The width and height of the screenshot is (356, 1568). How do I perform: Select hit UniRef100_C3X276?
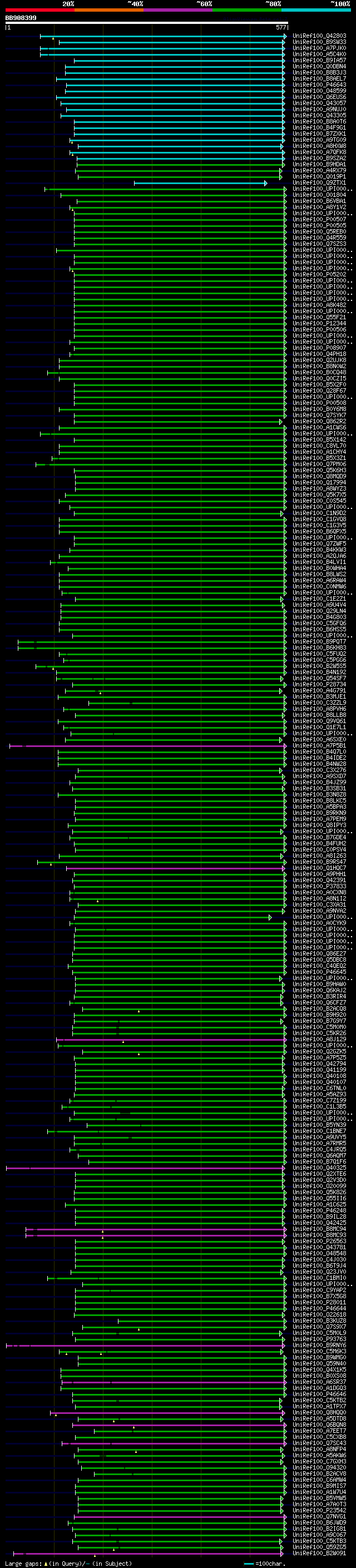point(319,770)
